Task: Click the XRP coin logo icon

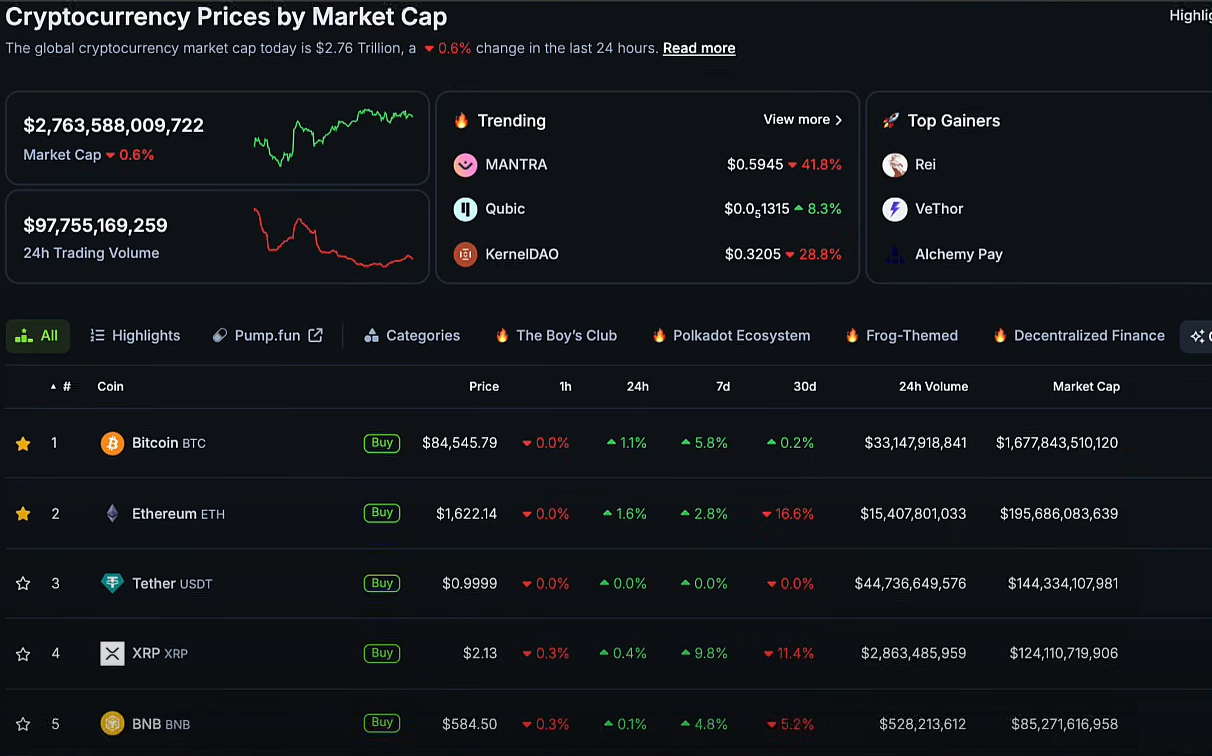Action: point(112,654)
